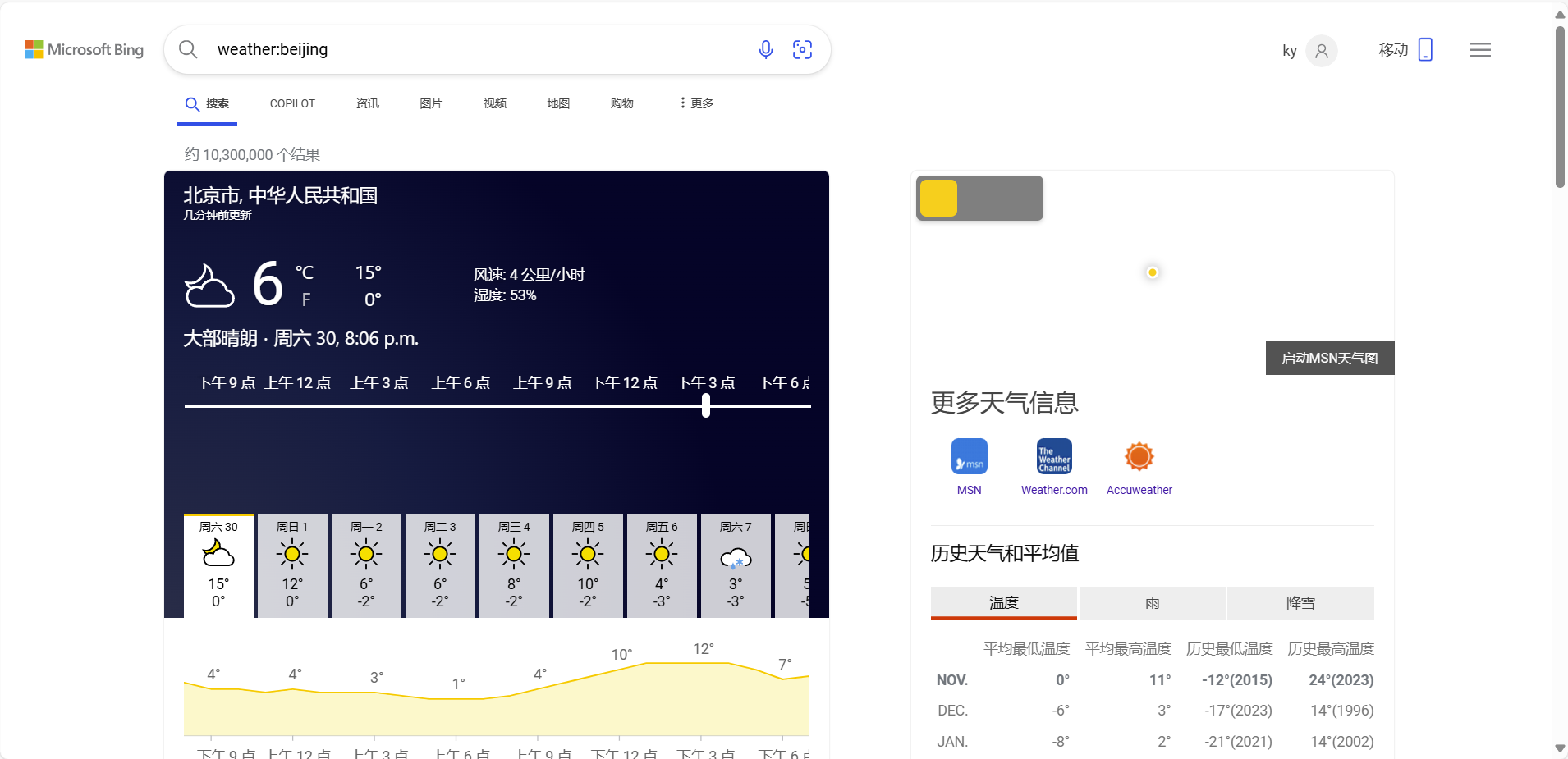Select forecast day 周日 1
This screenshot has width=1568, height=759.
(x=292, y=565)
